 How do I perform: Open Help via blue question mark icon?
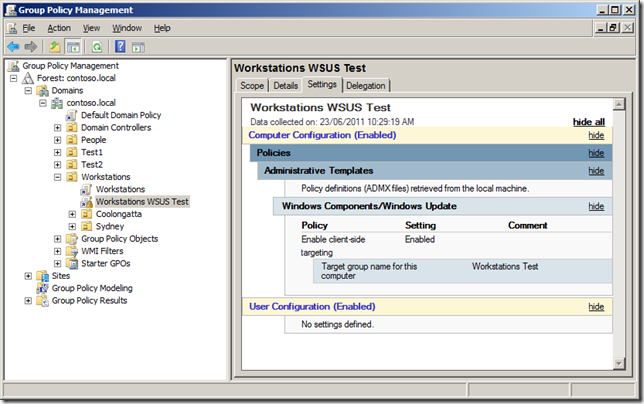pos(120,46)
